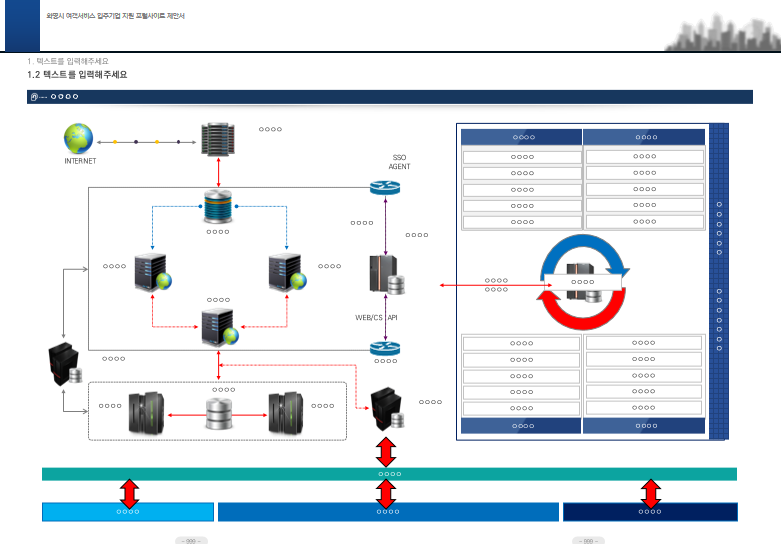Click the light blue bar
Screen dimensions: 781x544
tap(128, 512)
